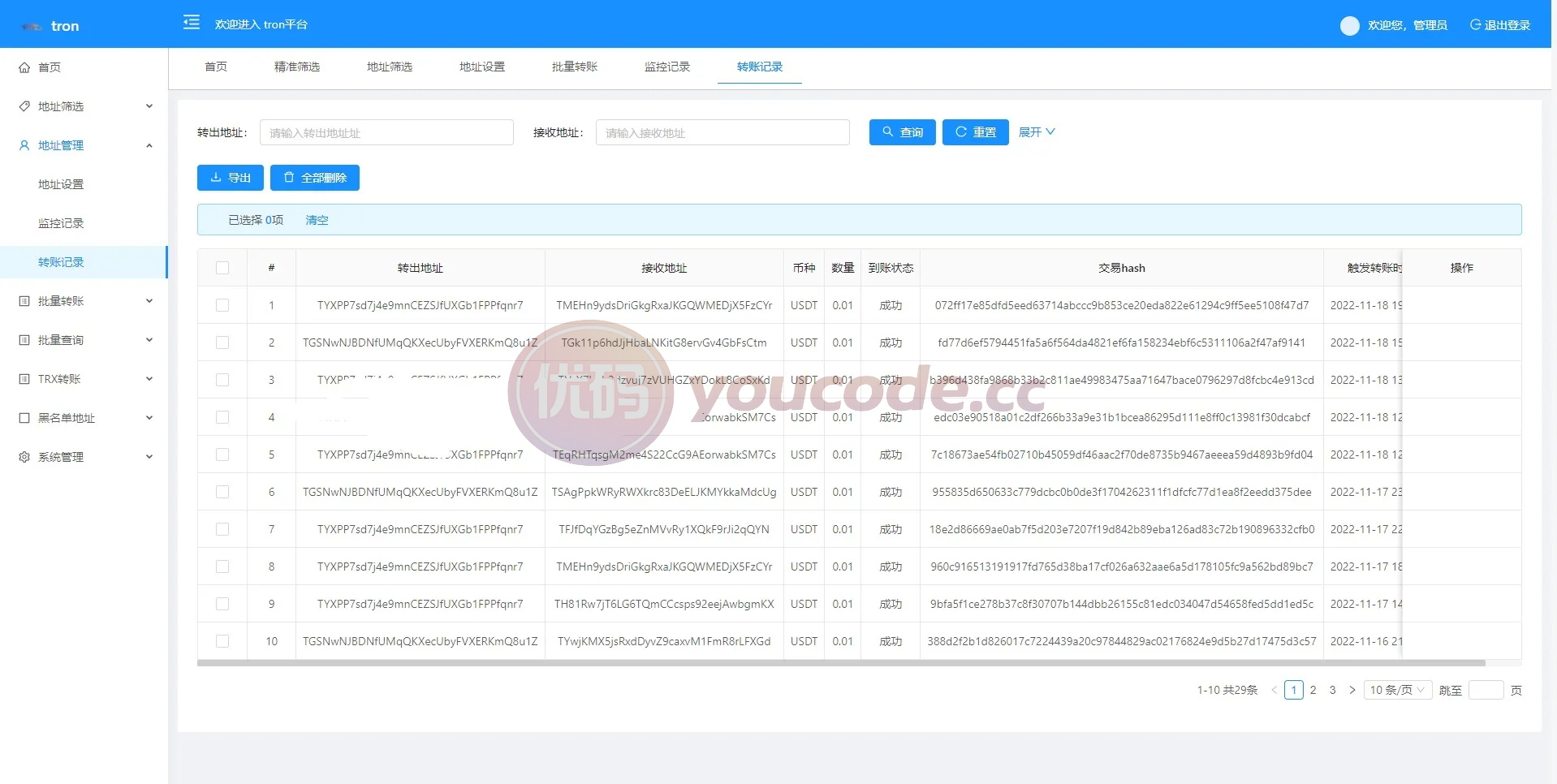1557x784 pixels.
Task: Focus the 接收地址 input field
Action: pyautogui.click(x=722, y=132)
